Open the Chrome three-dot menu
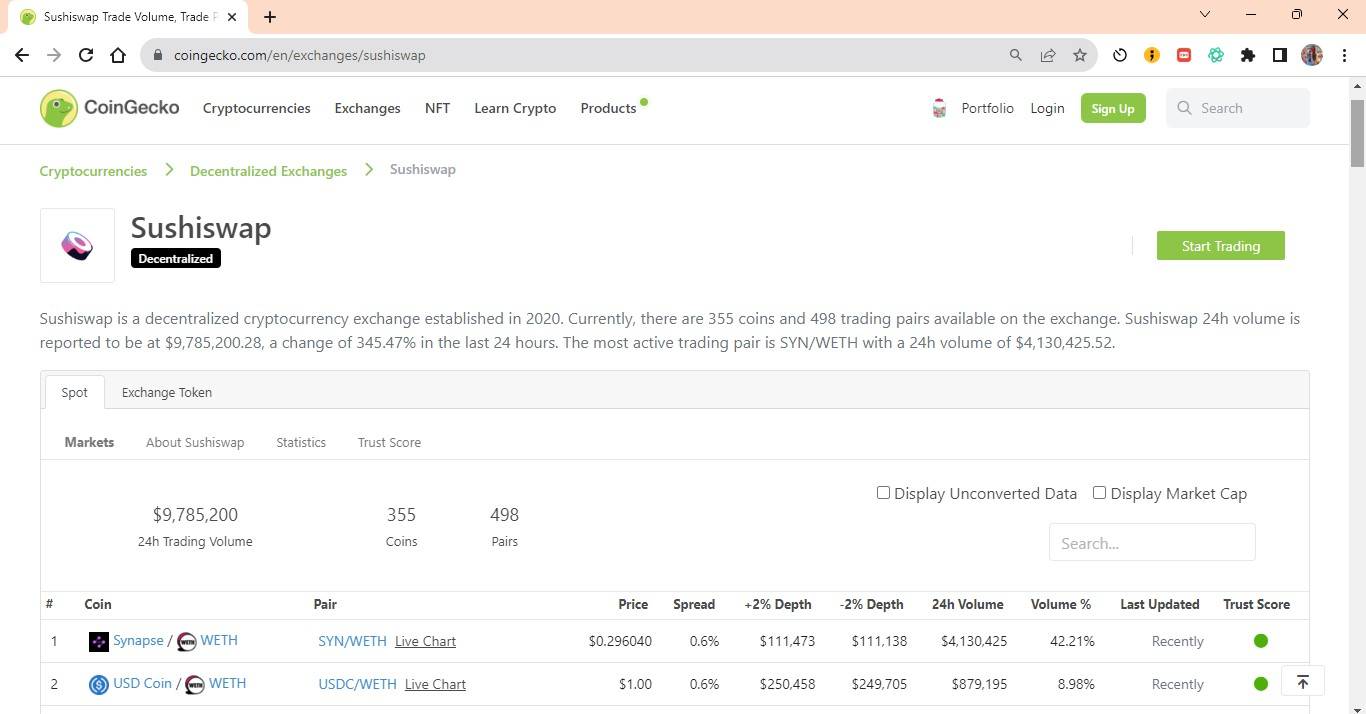 click(x=1343, y=55)
